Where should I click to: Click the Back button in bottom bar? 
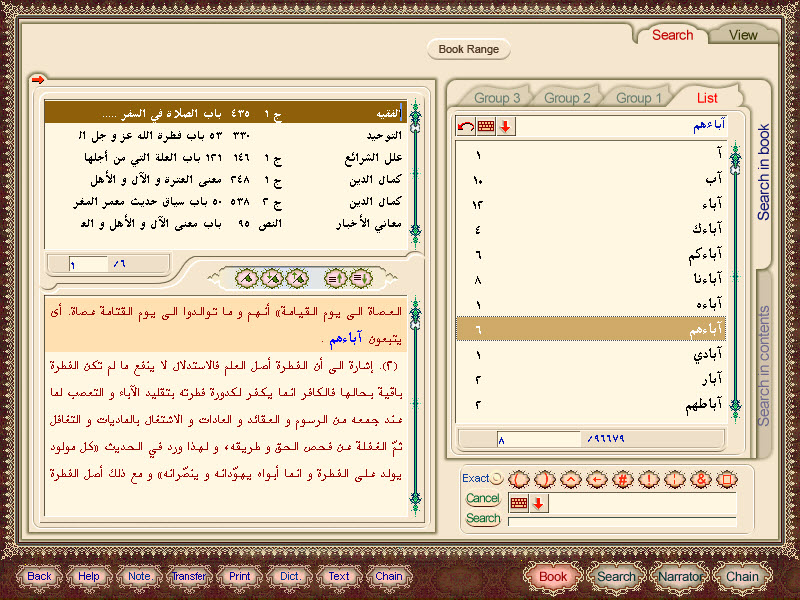coord(39,576)
